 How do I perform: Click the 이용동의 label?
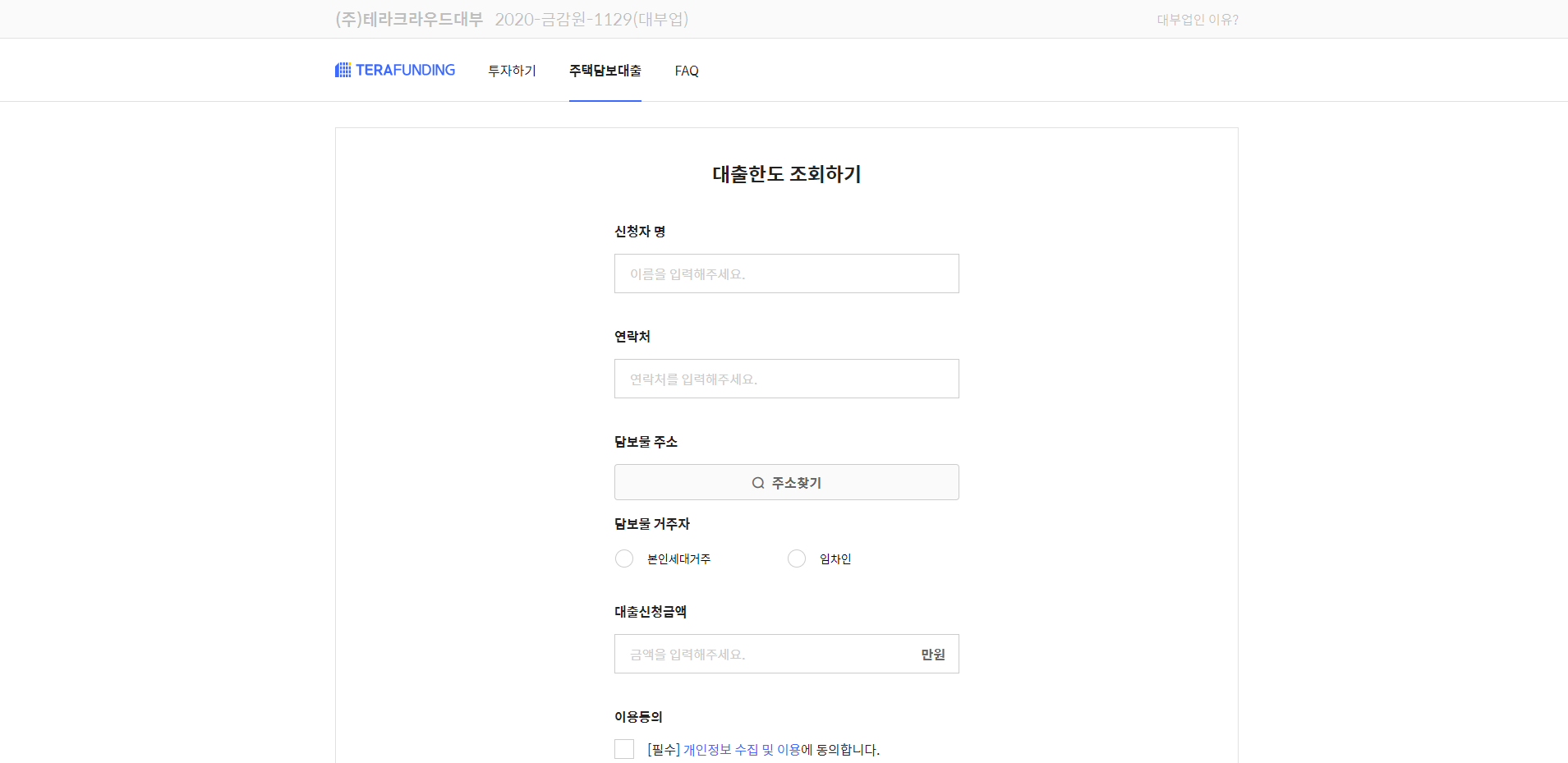[638, 717]
